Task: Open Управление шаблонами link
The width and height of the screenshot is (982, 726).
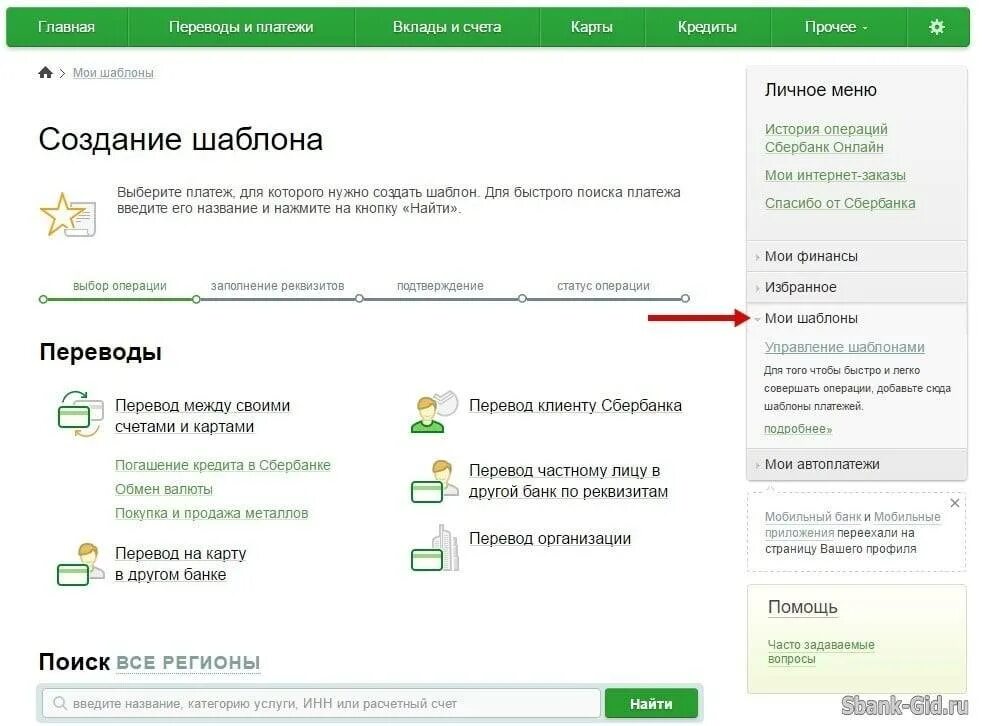Action: 844,347
